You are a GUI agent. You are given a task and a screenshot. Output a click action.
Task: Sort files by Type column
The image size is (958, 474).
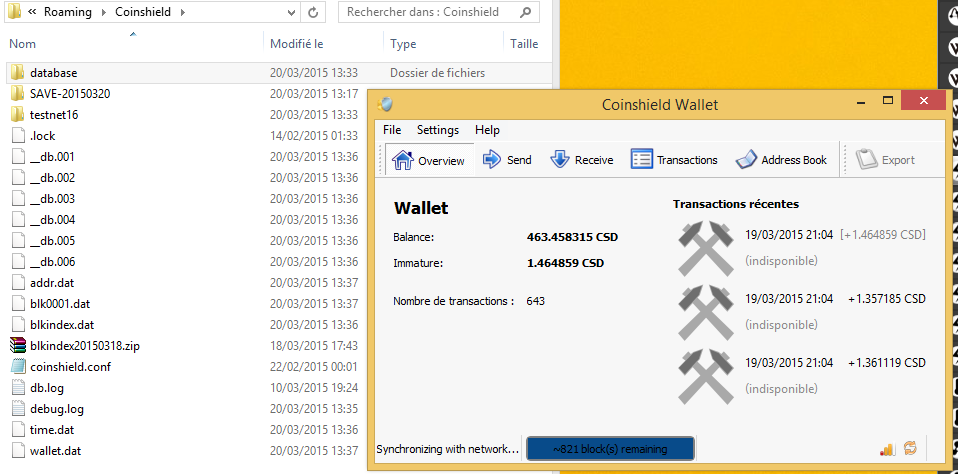[x=403, y=44]
